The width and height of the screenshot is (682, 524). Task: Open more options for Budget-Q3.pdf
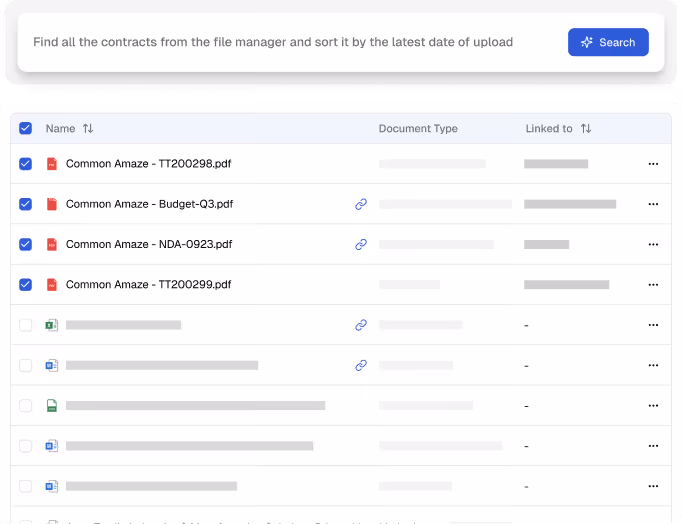(x=653, y=204)
